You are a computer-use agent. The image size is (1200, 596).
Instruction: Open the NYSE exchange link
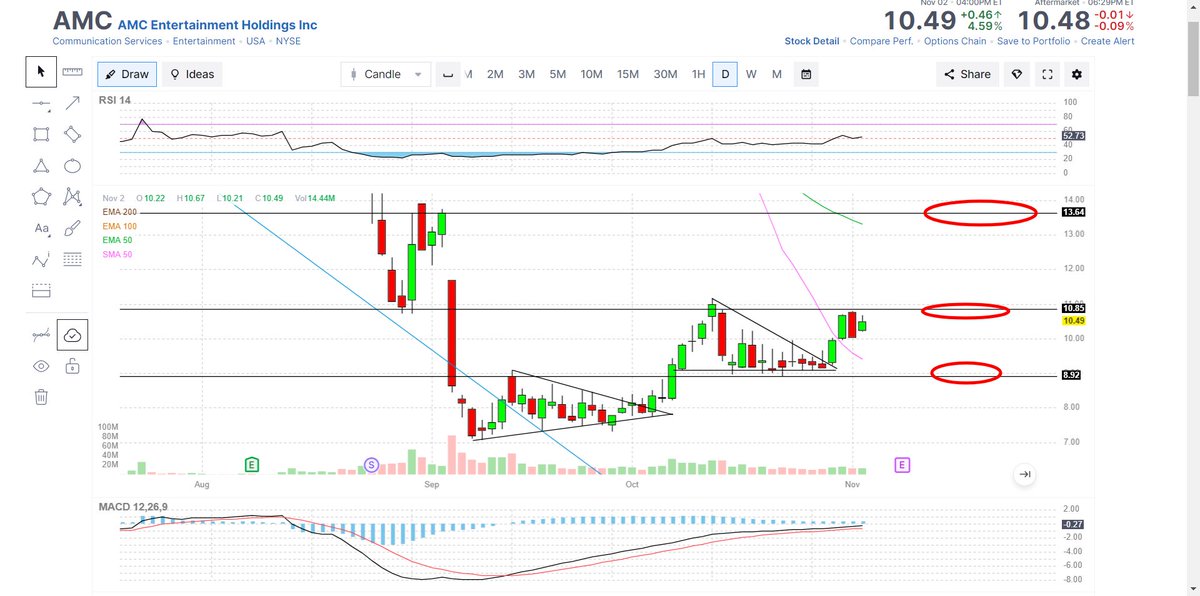point(288,41)
